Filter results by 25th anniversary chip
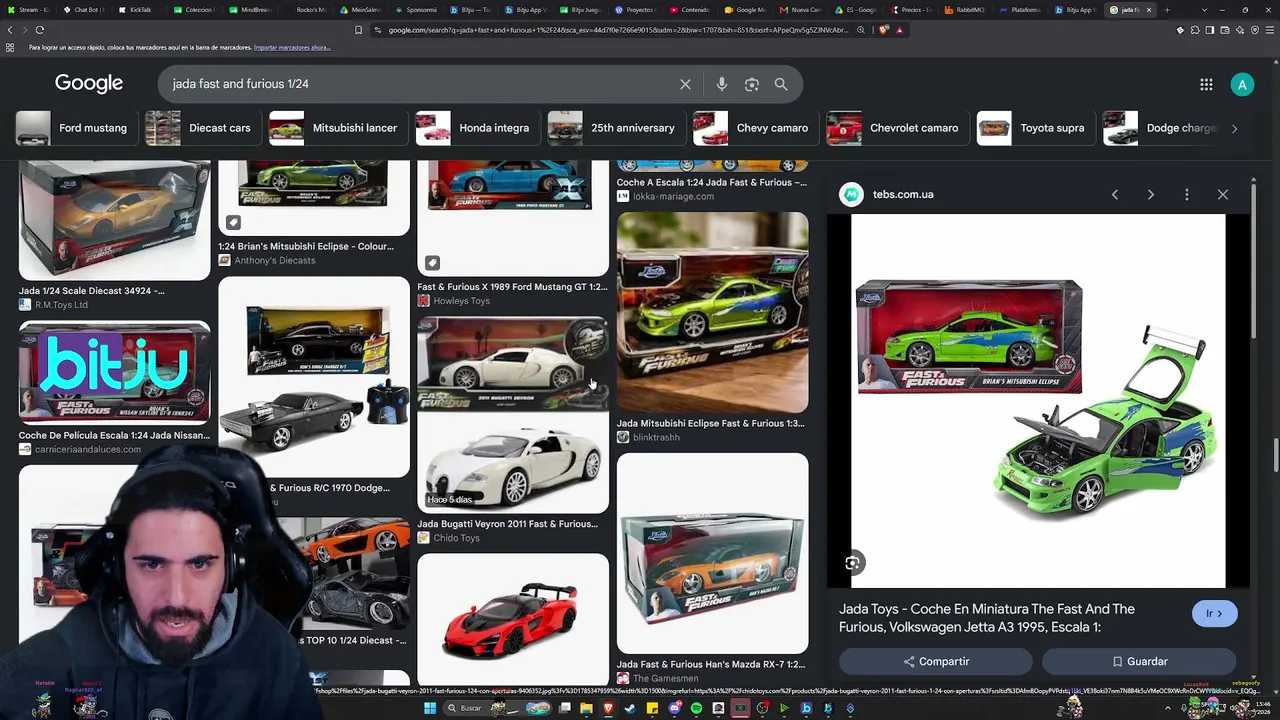Image resolution: width=1280 pixels, height=720 pixels. (616, 128)
